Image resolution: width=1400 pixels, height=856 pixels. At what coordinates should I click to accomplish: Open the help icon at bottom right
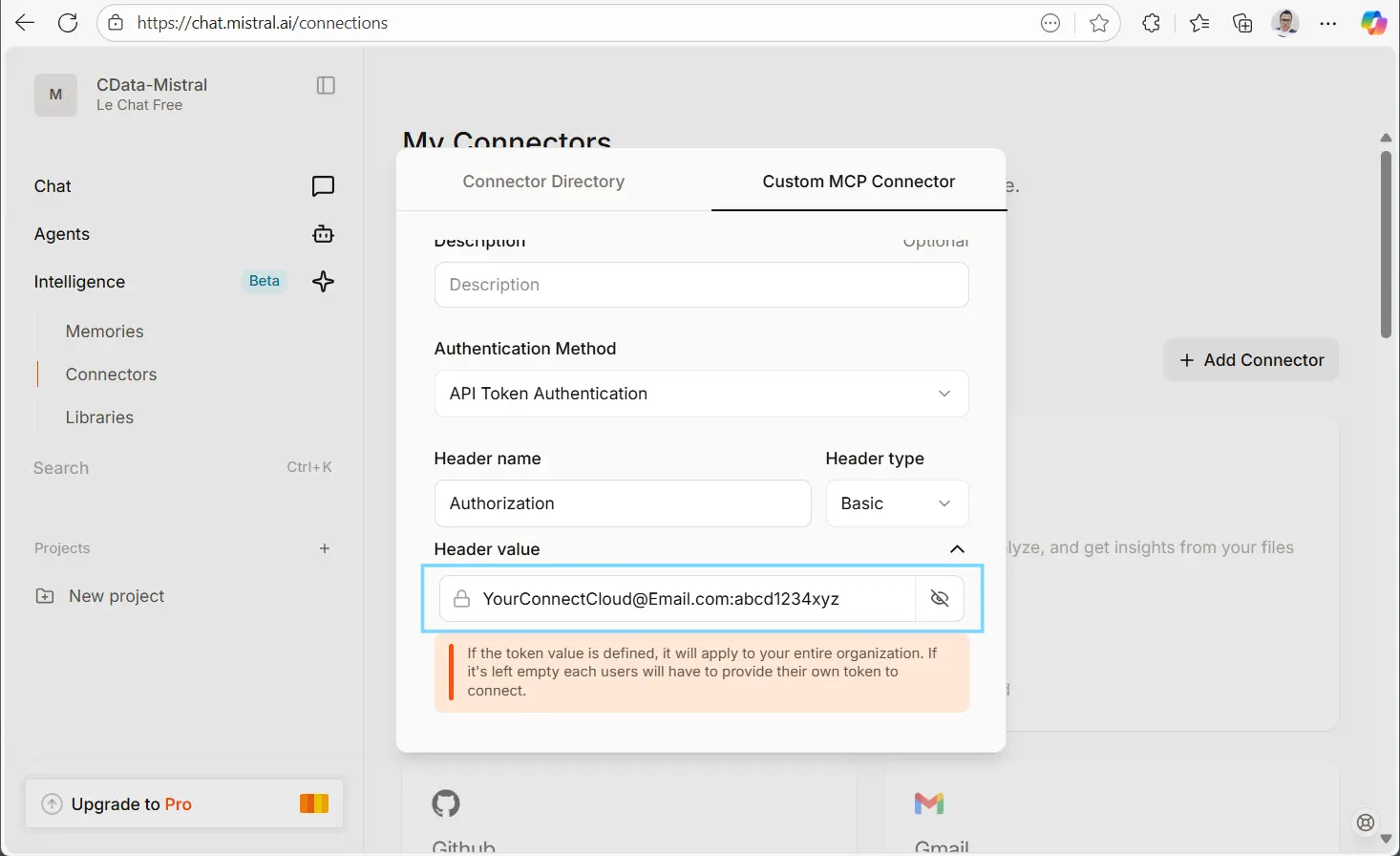tap(1365, 822)
